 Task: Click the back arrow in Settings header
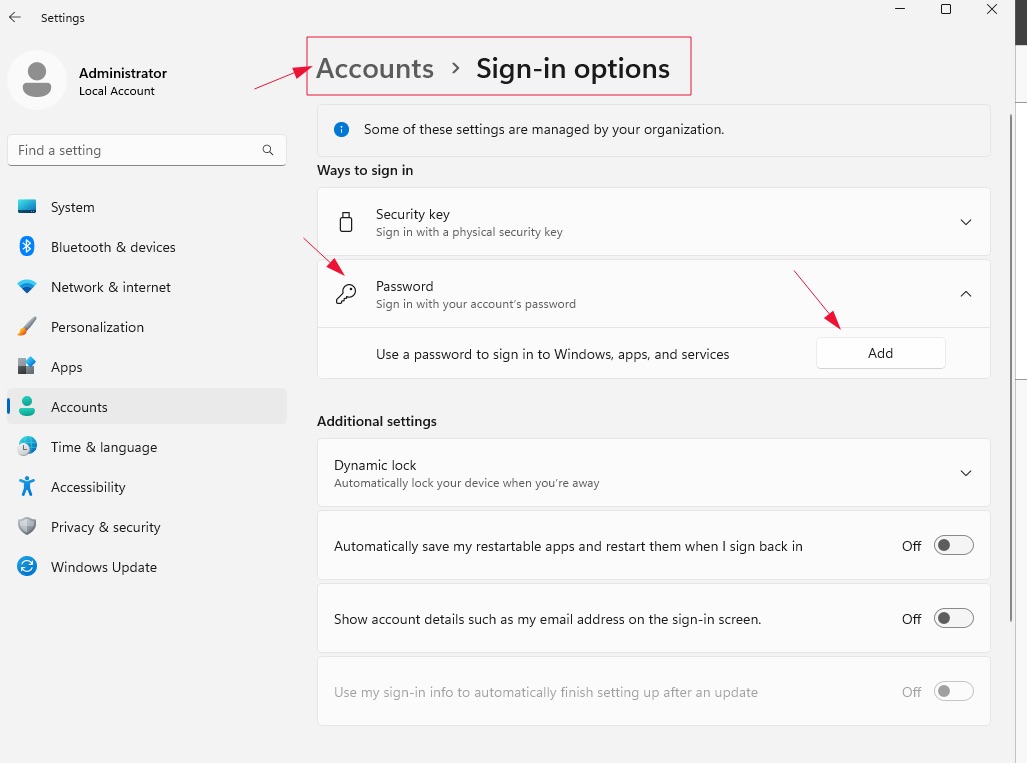click(x=15, y=18)
